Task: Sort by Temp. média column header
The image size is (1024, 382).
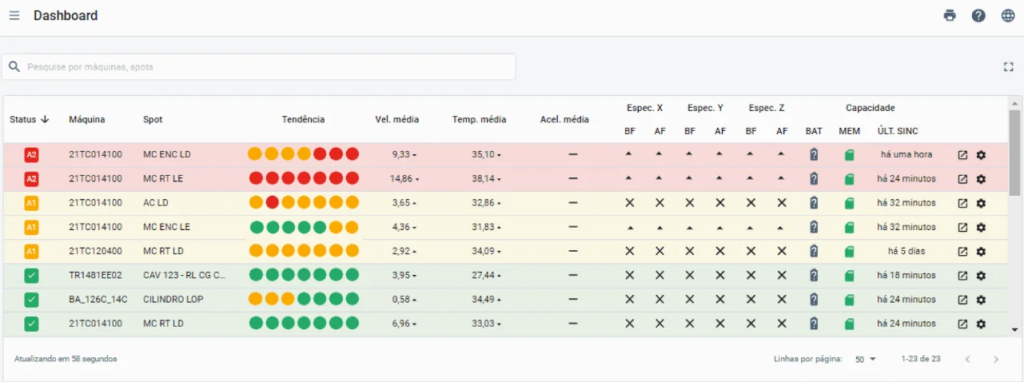Action: click(479, 119)
